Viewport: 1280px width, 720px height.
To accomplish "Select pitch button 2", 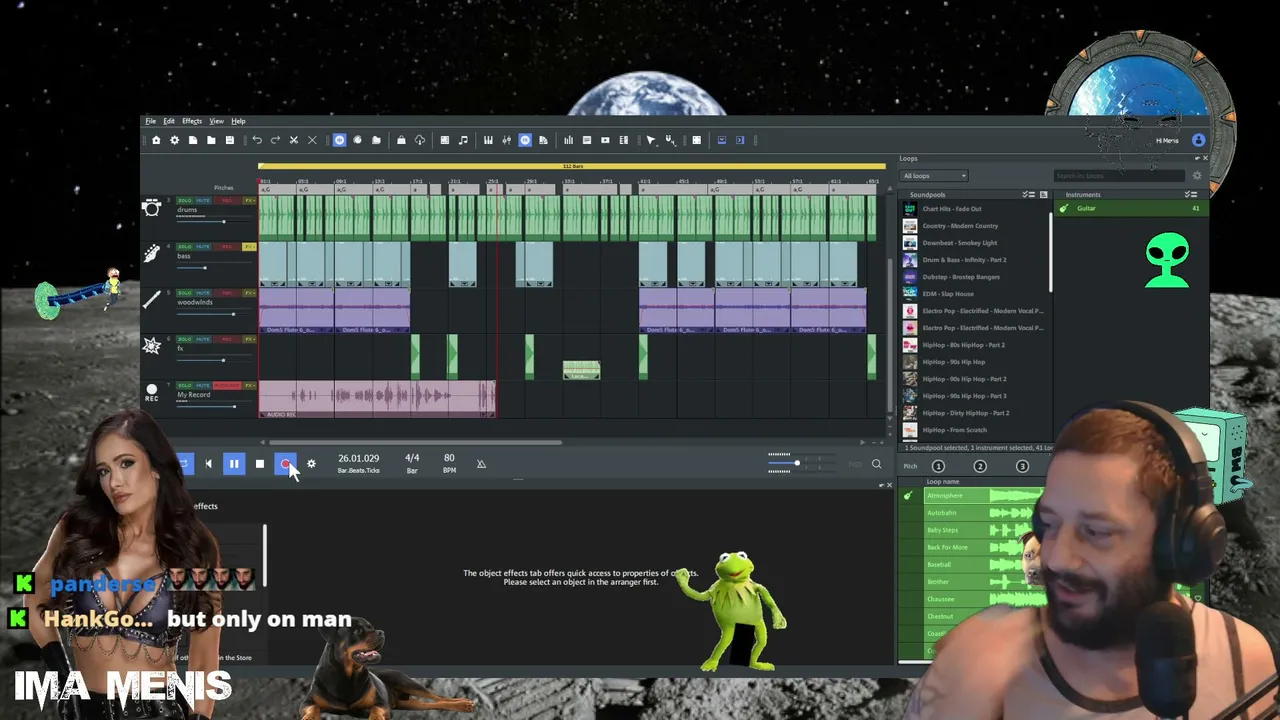I will [x=980, y=466].
